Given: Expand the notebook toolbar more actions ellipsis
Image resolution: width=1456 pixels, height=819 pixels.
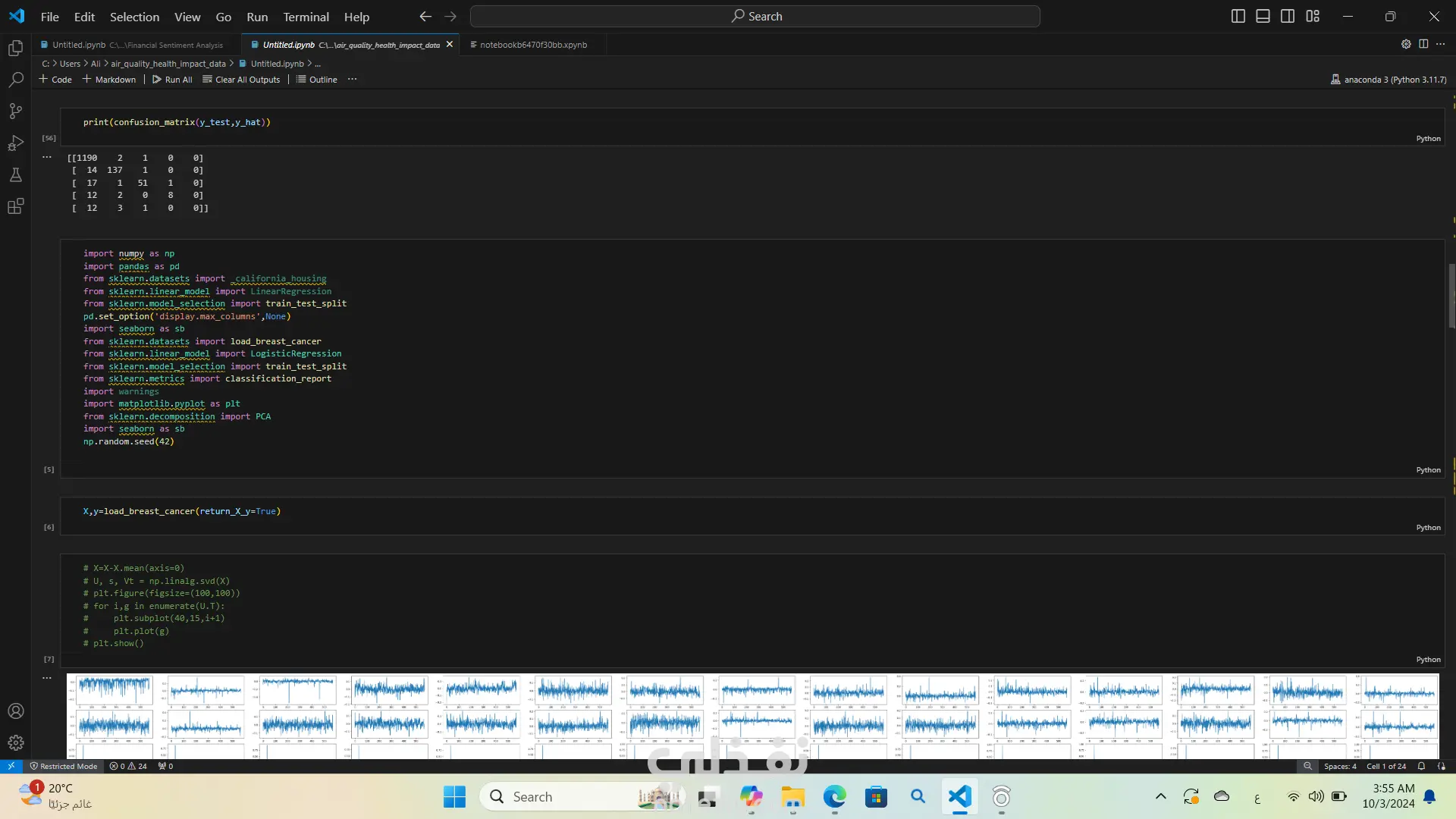Looking at the screenshot, I should 352,80.
